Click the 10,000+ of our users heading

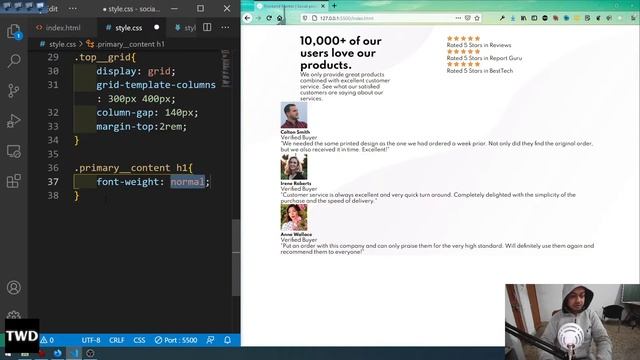pos(341,53)
